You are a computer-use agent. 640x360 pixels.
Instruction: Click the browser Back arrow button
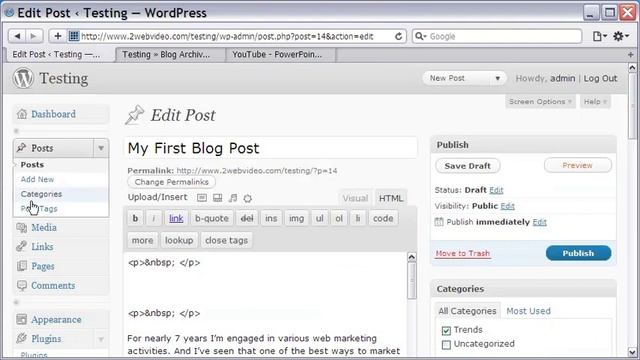click(x=17, y=36)
